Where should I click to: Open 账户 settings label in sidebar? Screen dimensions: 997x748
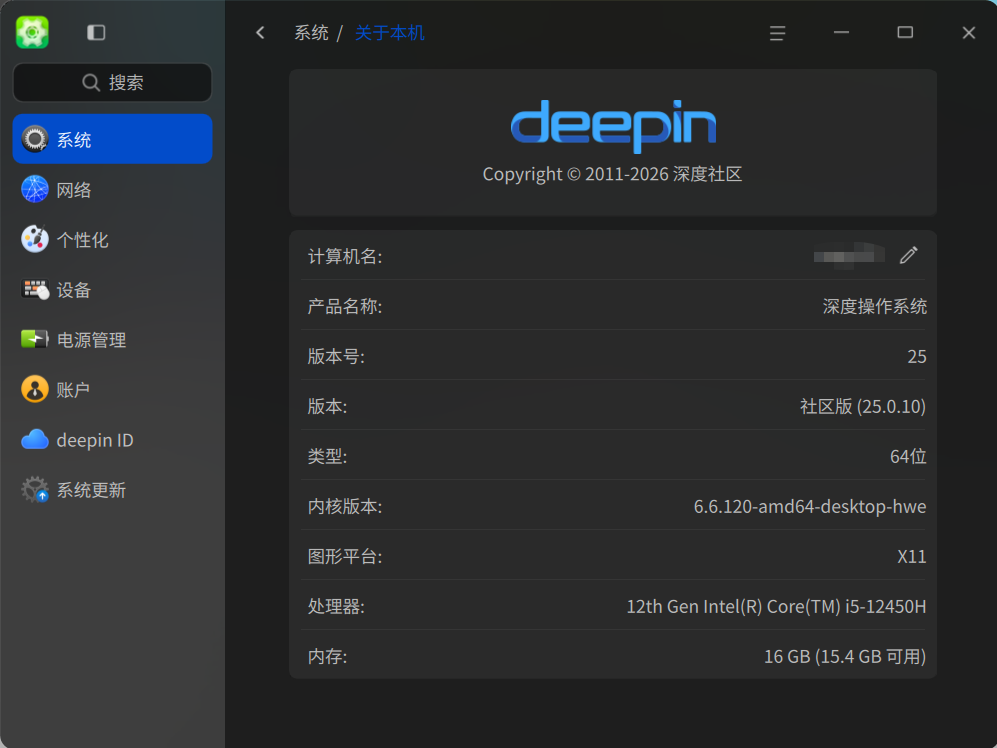(73, 390)
